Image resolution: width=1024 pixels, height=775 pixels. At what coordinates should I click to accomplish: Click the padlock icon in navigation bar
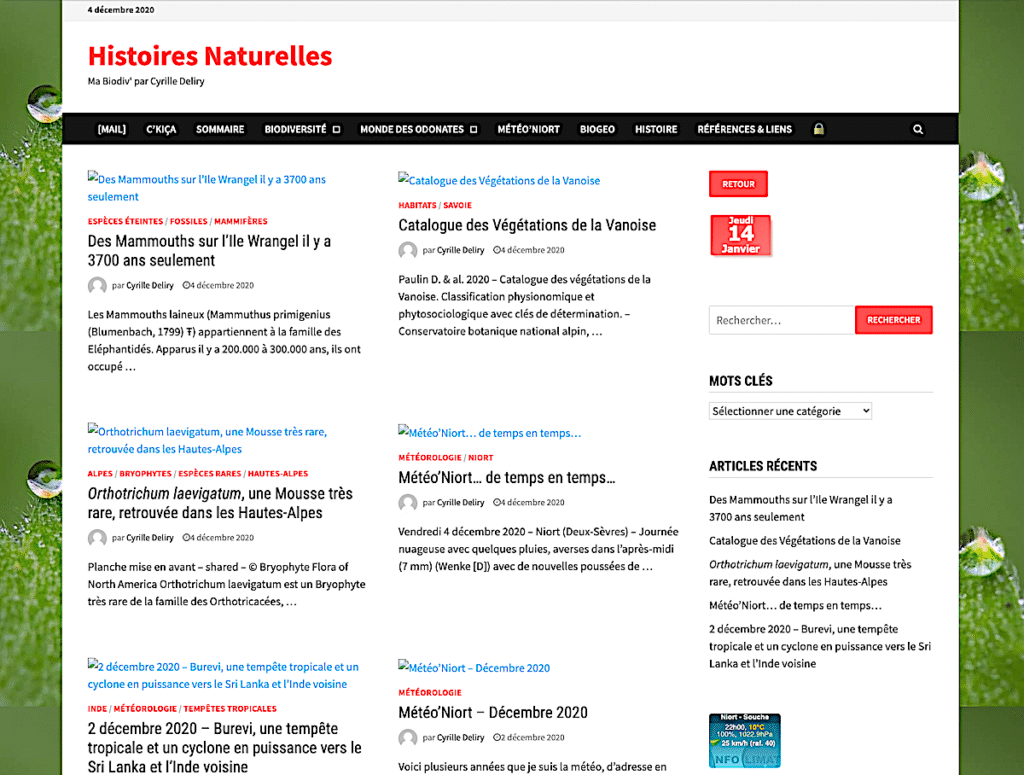pyautogui.click(x=818, y=129)
